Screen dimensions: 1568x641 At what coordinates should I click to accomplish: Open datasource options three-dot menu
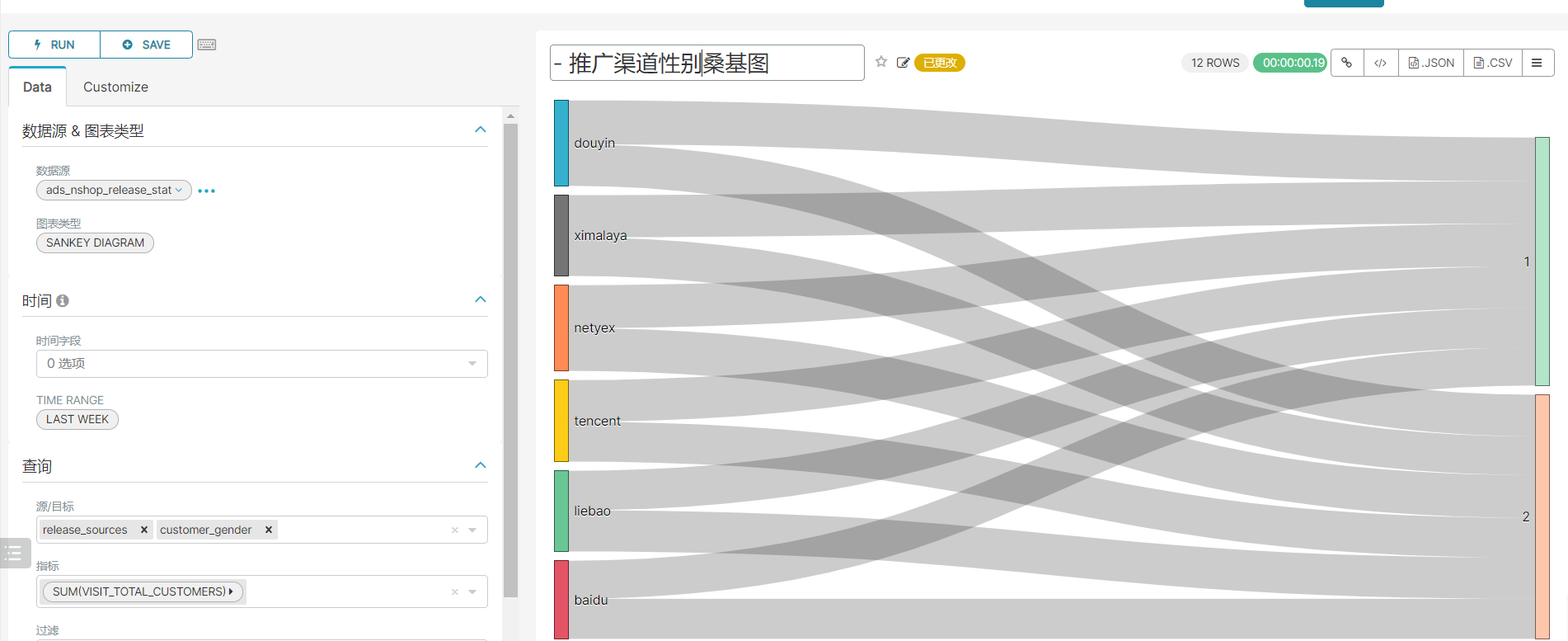click(206, 191)
